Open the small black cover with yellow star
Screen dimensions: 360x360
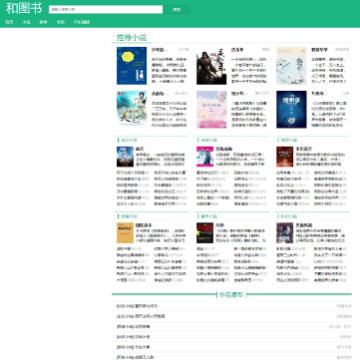(x=205, y=233)
